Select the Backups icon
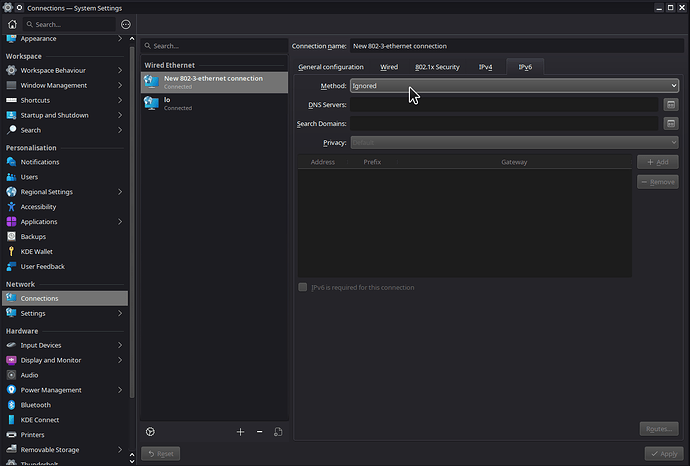 point(11,237)
